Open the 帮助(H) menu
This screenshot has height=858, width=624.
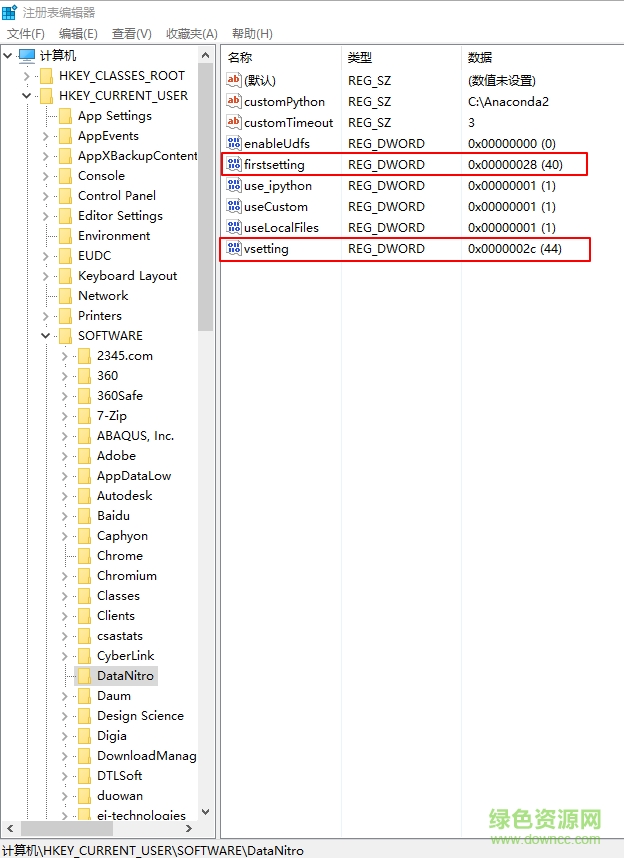pos(252,34)
